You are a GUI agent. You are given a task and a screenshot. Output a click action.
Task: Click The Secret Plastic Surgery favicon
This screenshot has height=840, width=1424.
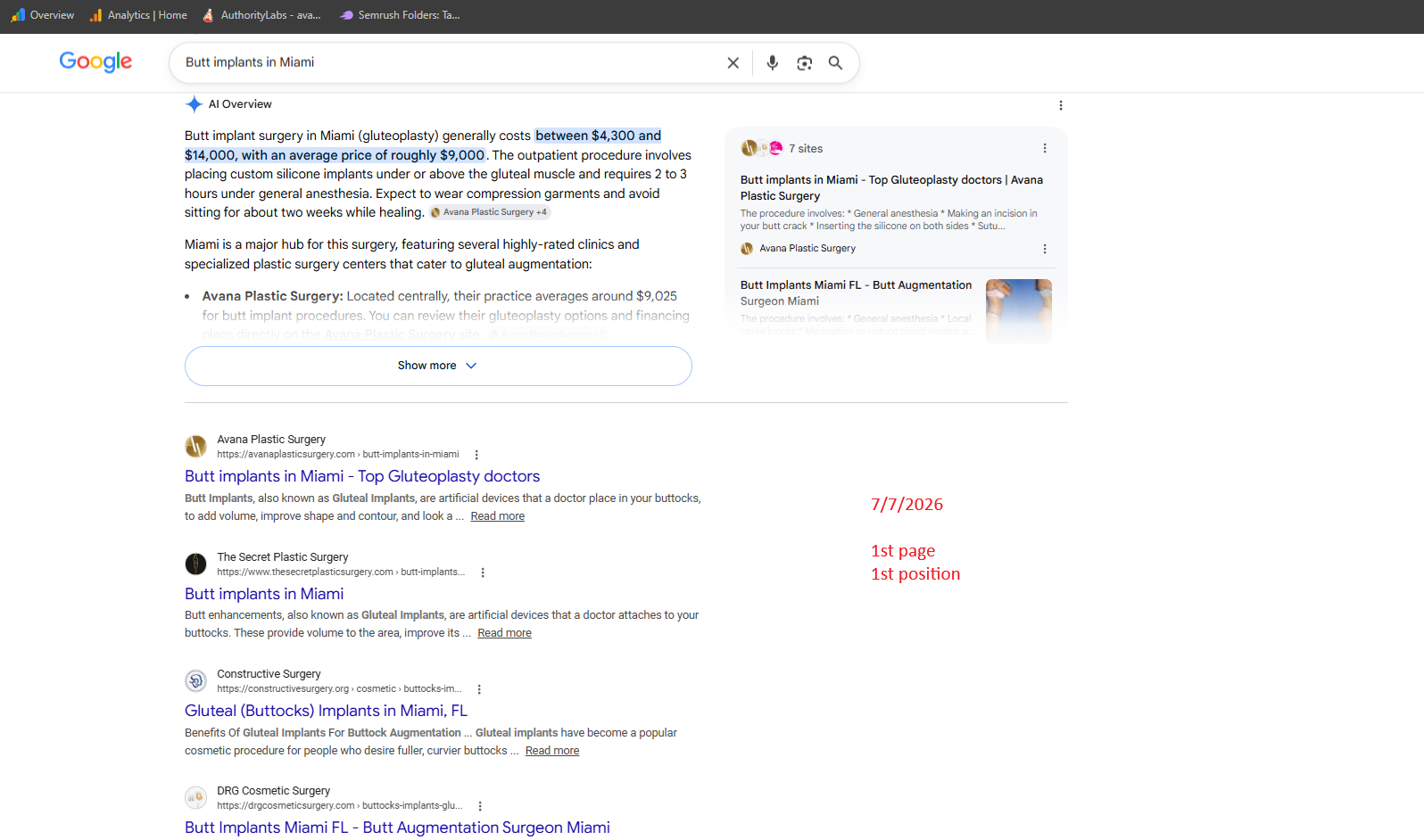[x=195, y=564]
